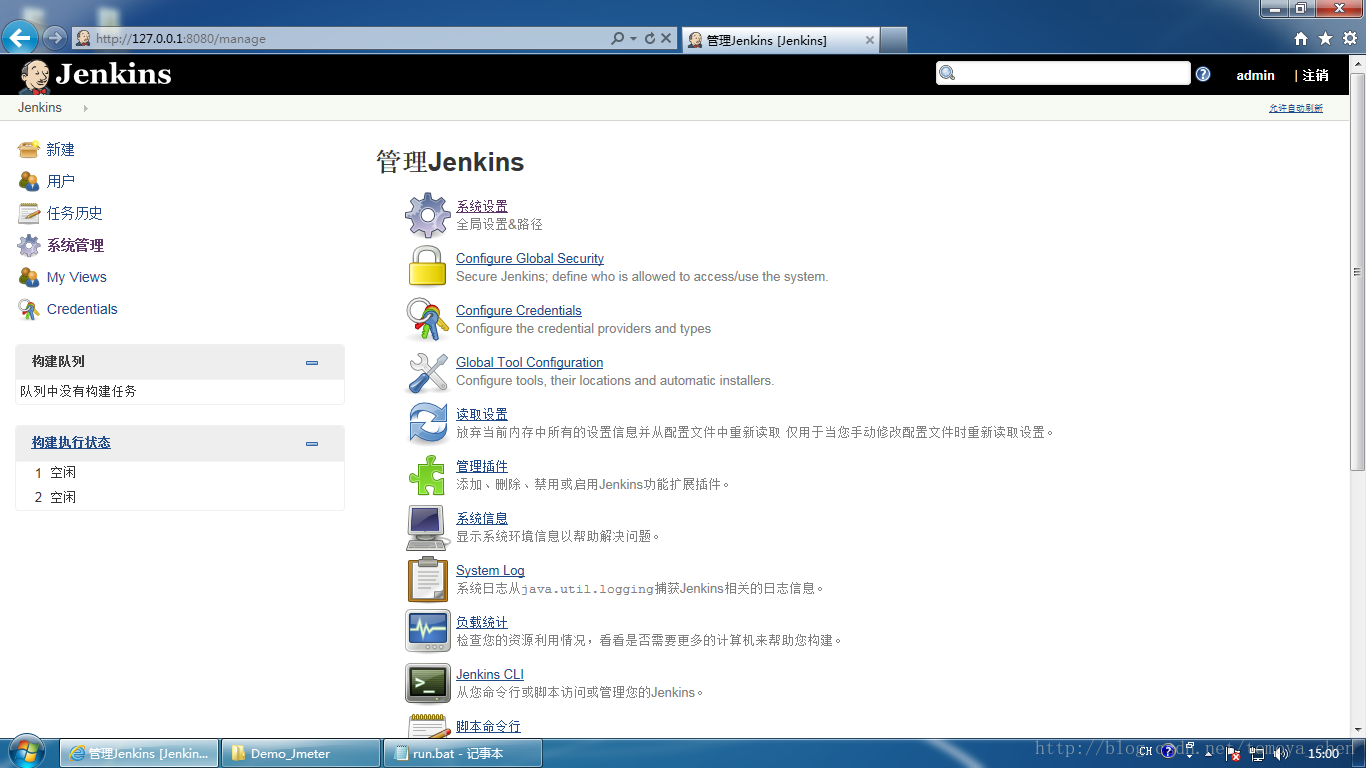Open My Views in the sidebar
The height and width of the screenshot is (768, 1366).
click(x=77, y=277)
